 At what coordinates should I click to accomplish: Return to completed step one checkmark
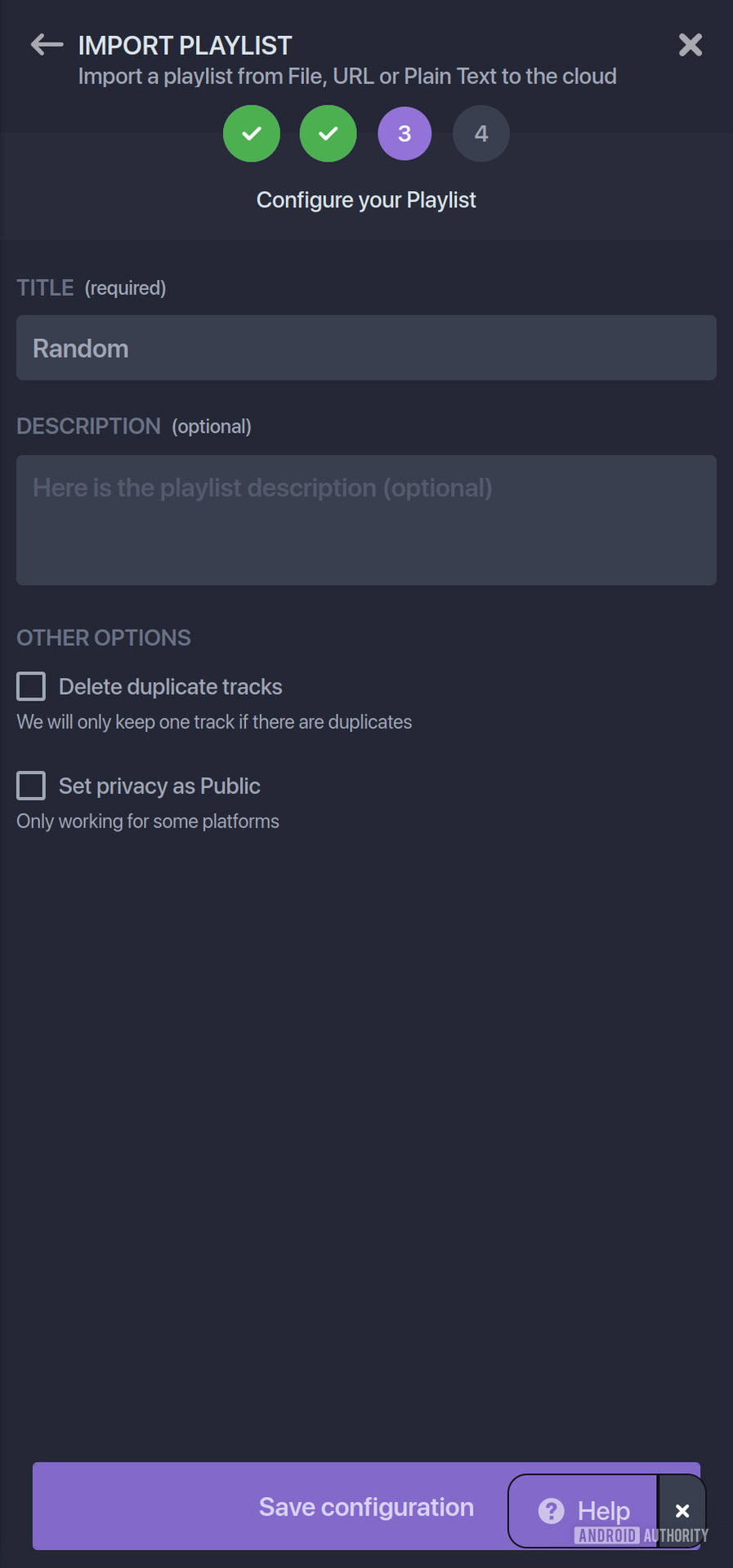coord(252,133)
